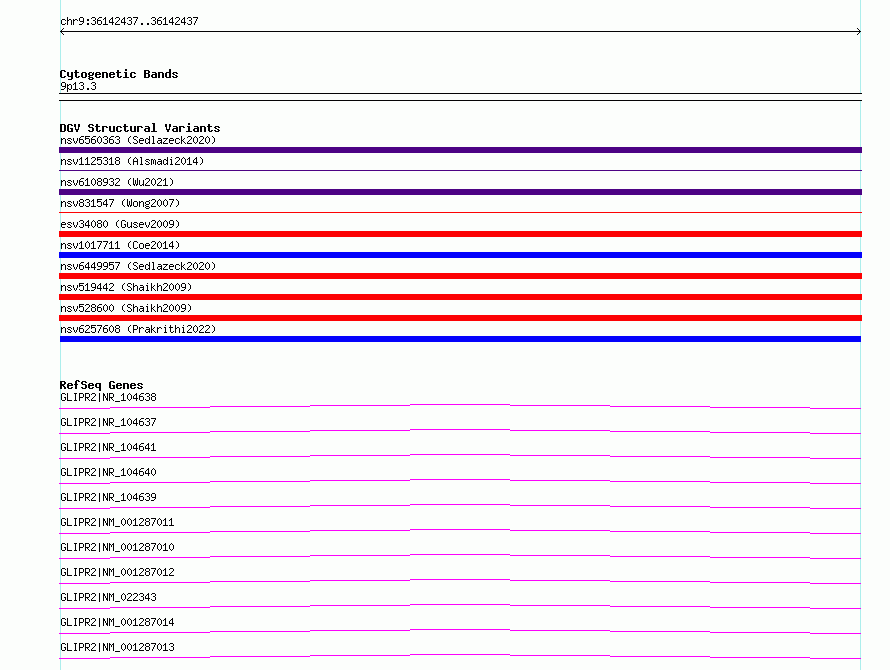Image resolution: width=890 pixels, height=670 pixels.
Task: Click transcript GLIPR2|NM_001287013
Action: click(117, 647)
